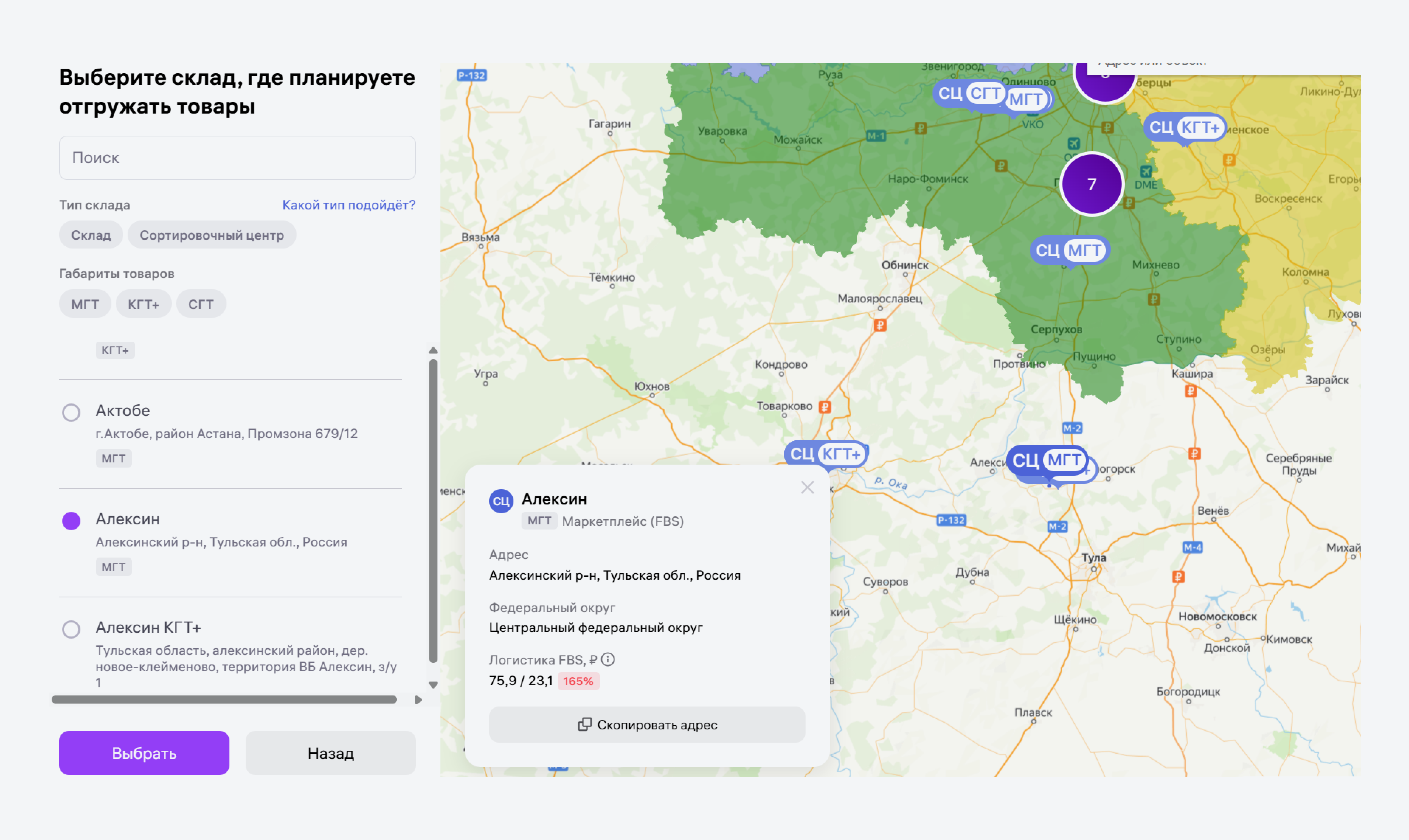Select the Актобе warehouse radio button
This screenshot has width=1409, height=840.
[71, 412]
